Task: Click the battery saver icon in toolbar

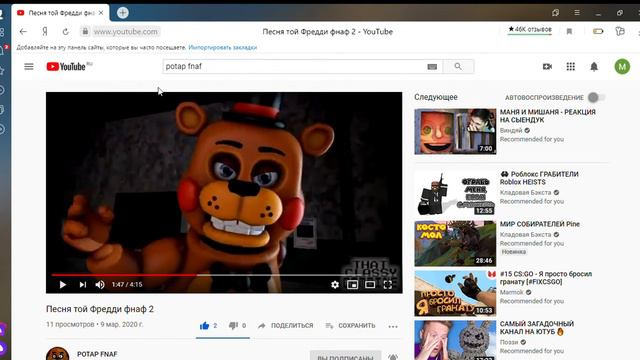Action: point(598,31)
